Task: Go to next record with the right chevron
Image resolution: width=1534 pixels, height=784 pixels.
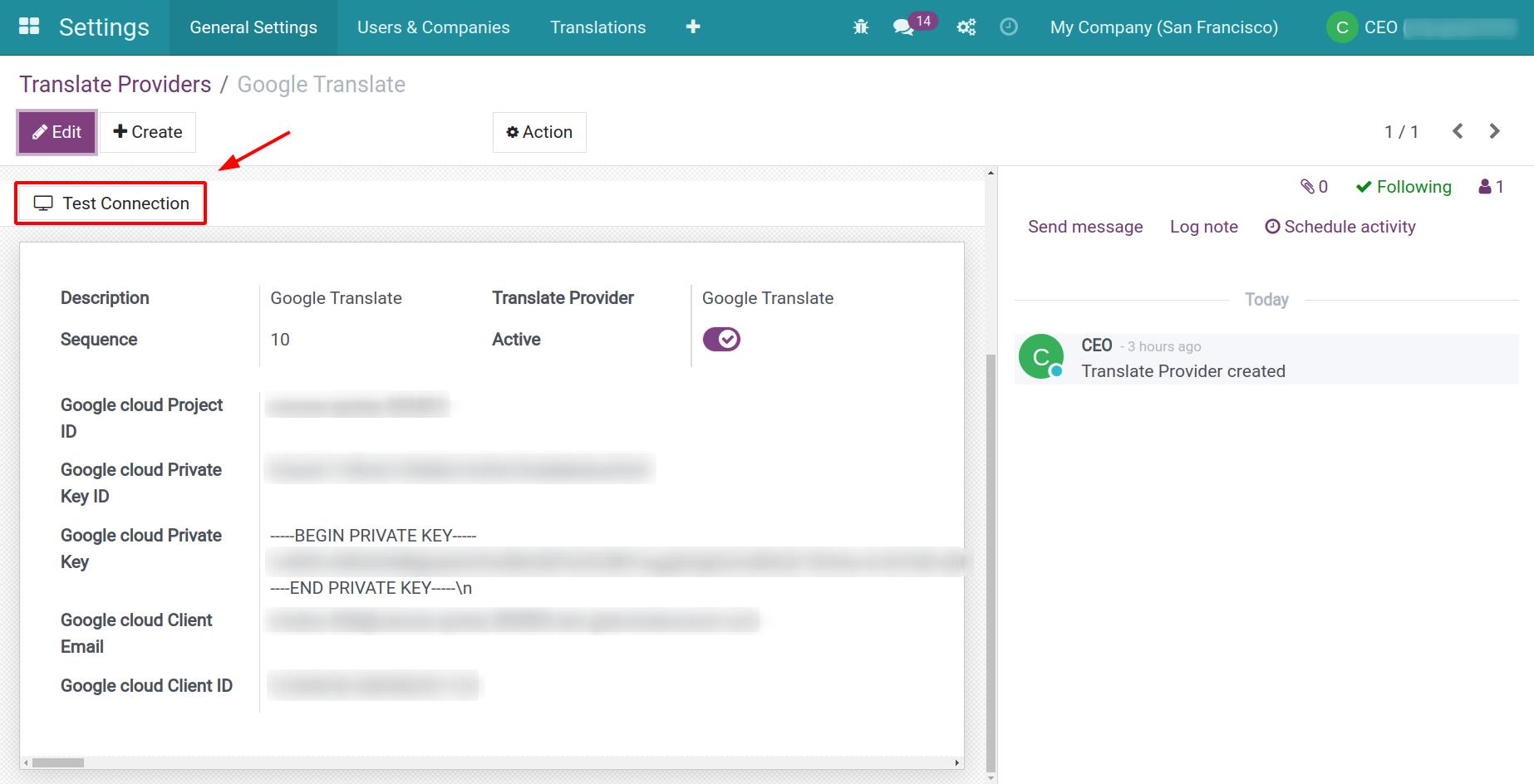Action: [1495, 130]
